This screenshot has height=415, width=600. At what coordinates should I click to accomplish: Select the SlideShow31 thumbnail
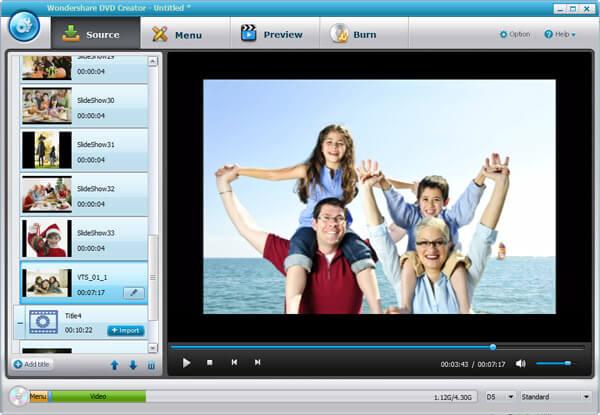(46, 149)
